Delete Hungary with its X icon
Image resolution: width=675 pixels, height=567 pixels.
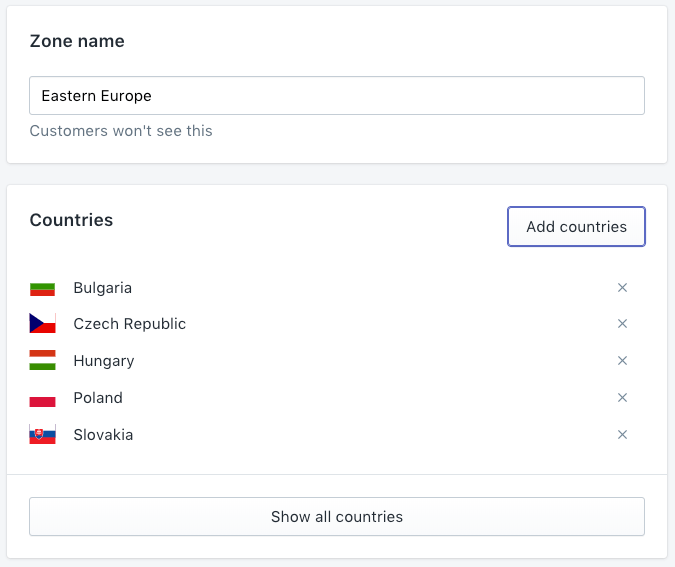coord(622,361)
